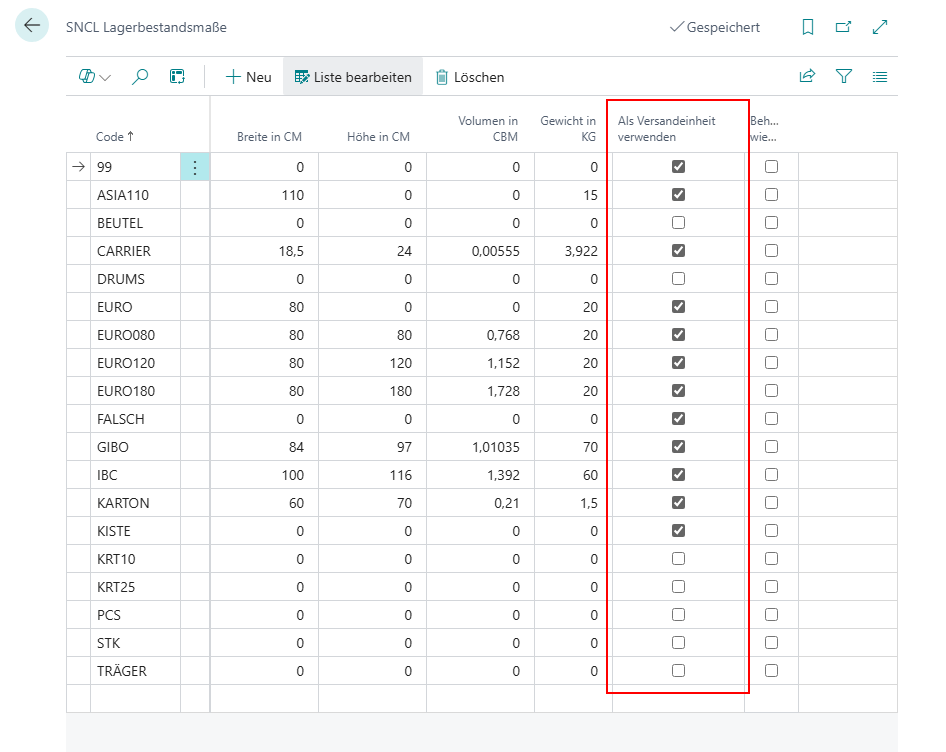Click the Neu button

click(x=248, y=77)
